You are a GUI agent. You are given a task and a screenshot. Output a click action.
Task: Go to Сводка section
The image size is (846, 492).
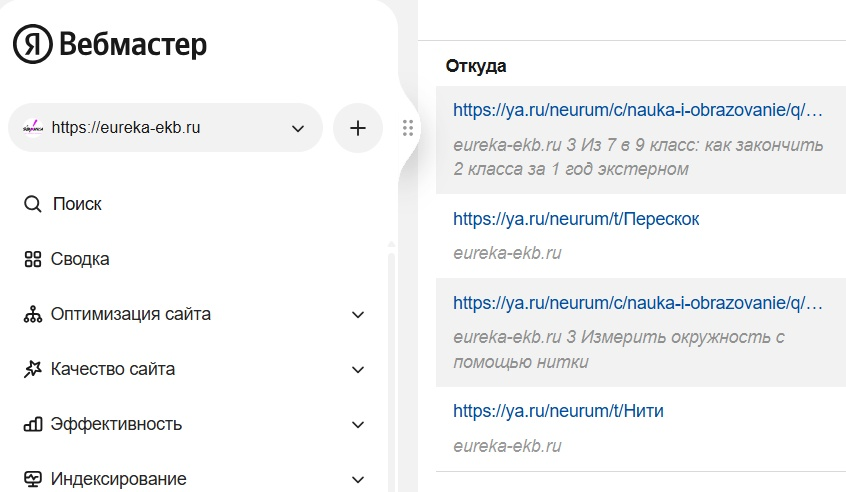(x=80, y=259)
